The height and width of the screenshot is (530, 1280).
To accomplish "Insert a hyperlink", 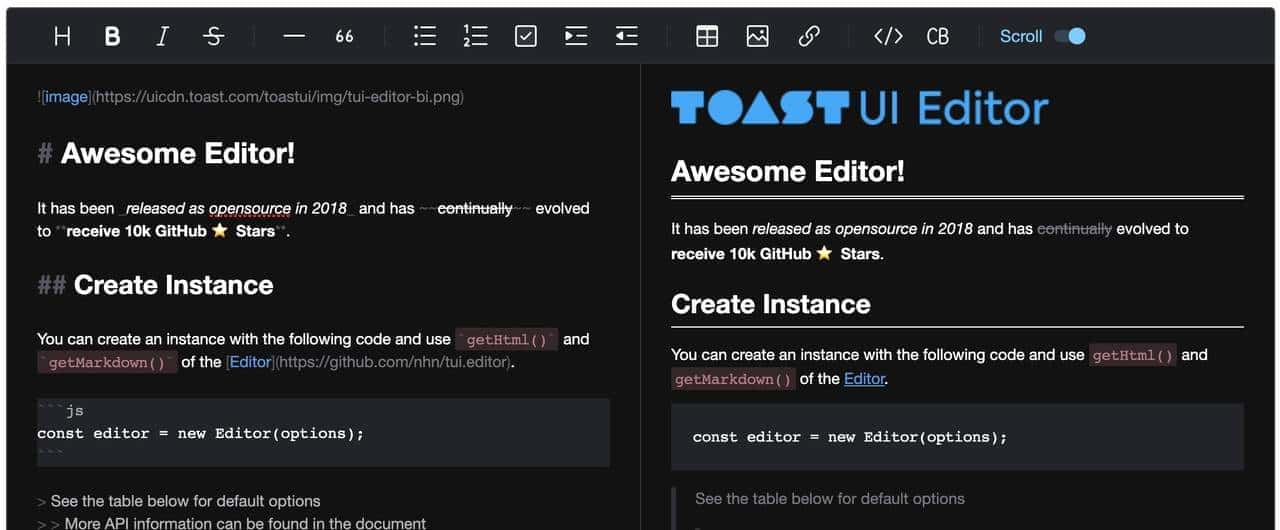I will click(809, 36).
